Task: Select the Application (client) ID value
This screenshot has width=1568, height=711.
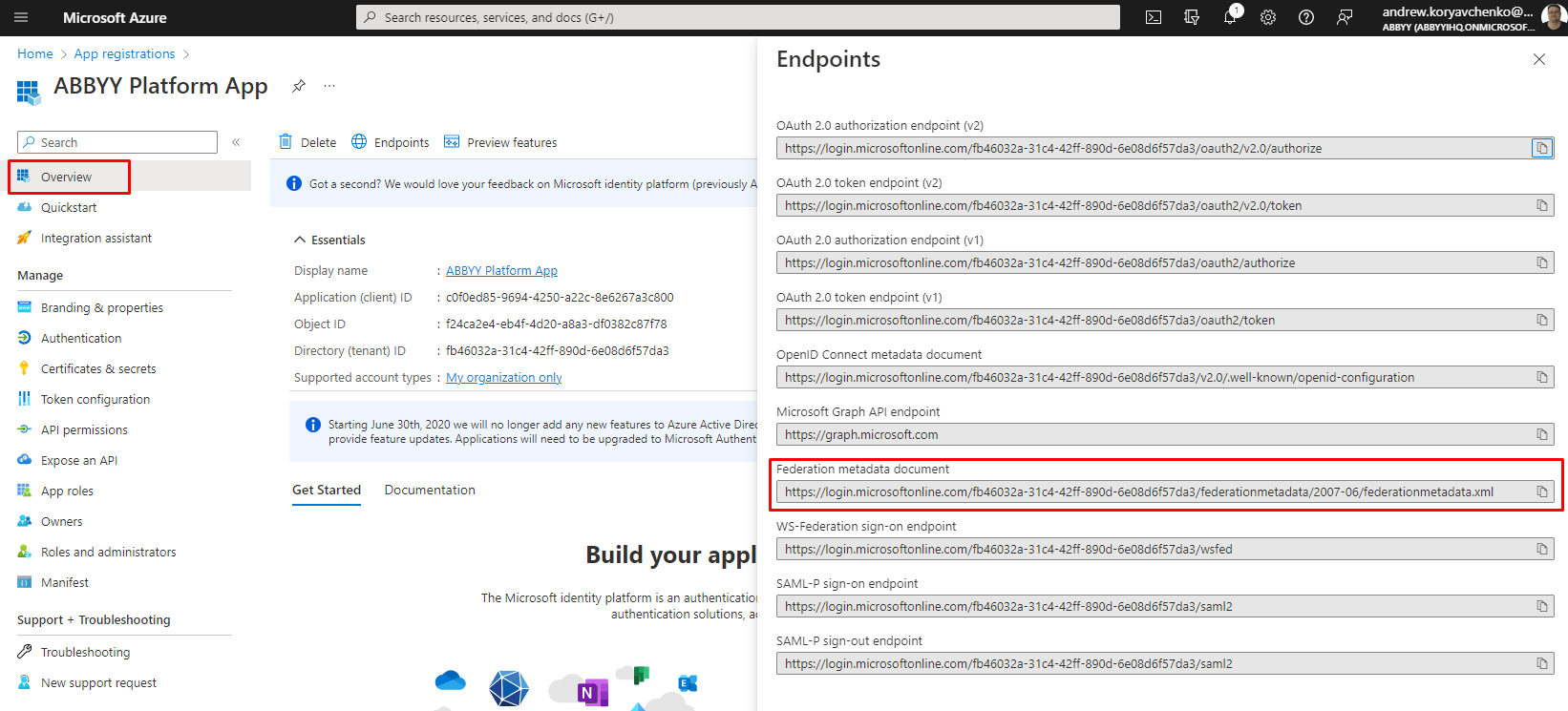Action: [x=560, y=297]
